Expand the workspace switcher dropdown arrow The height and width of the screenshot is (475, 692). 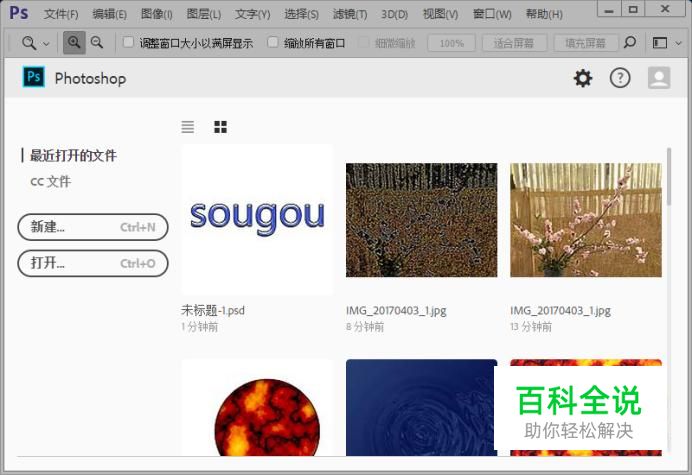pyautogui.click(x=679, y=43)
